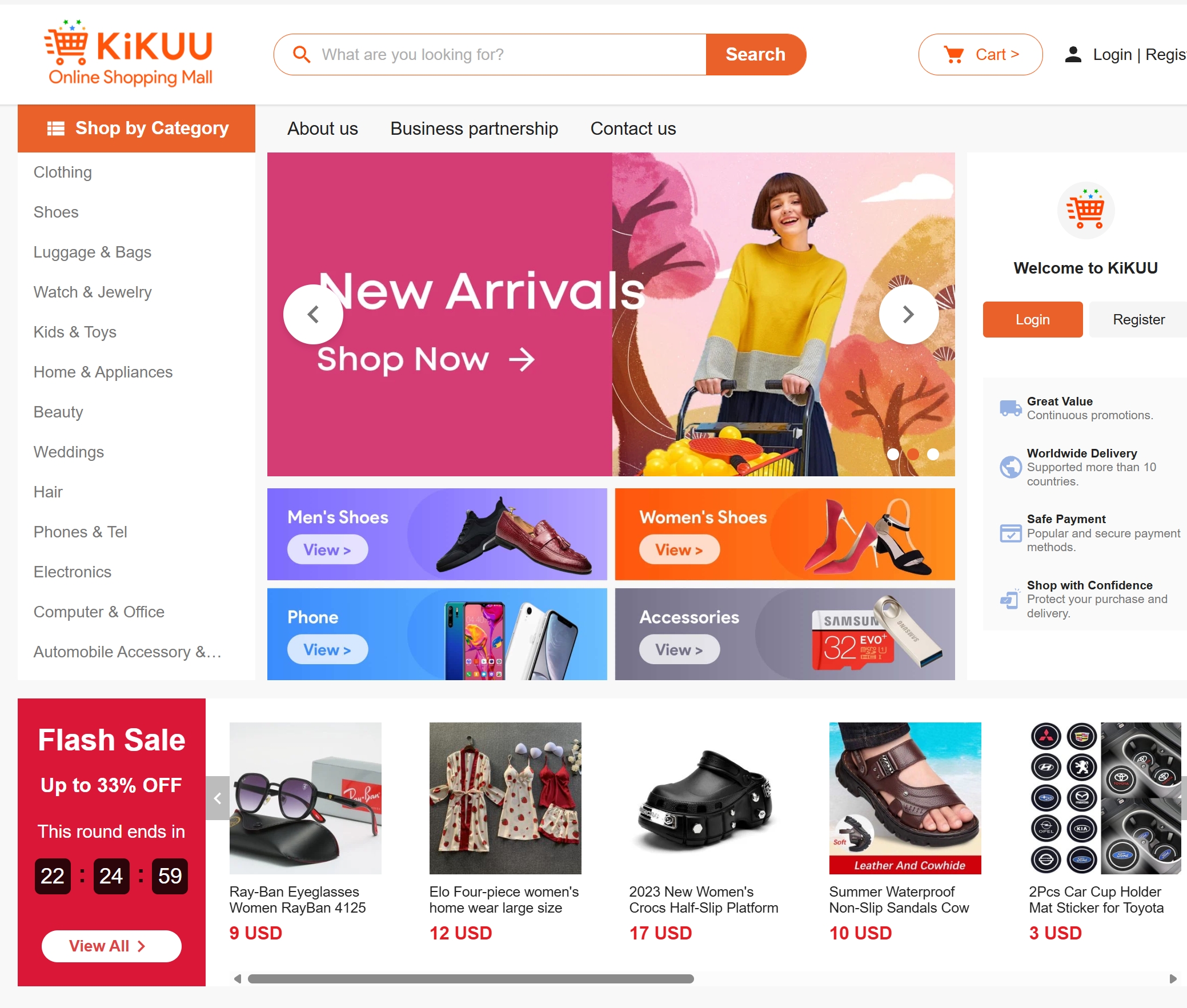Click the magnifier icon in search box

[301, 54]
